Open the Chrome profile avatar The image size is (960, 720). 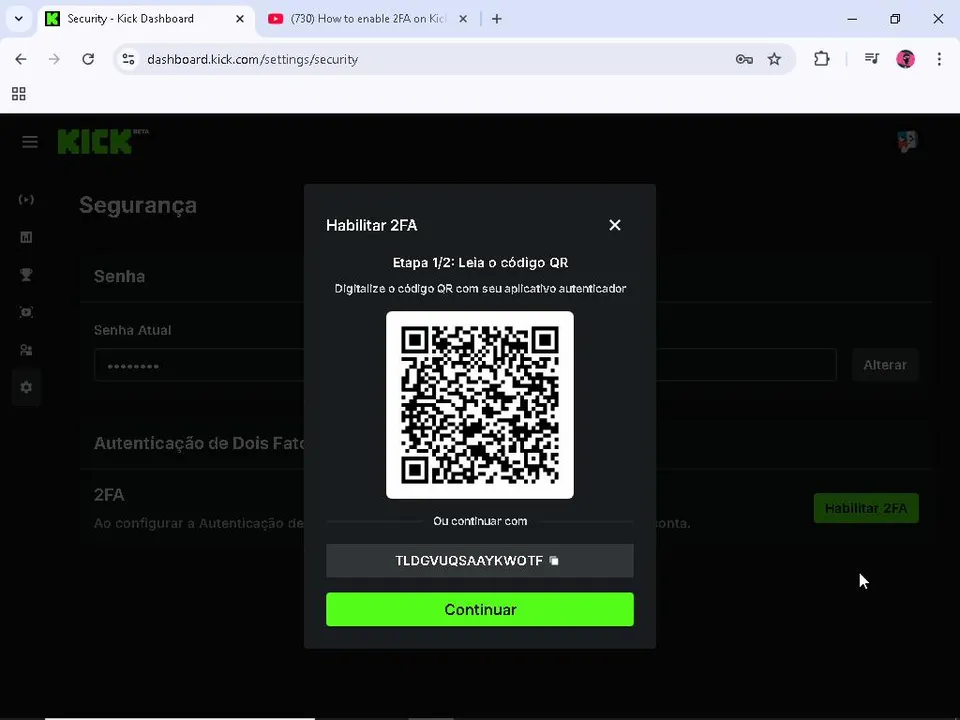[x=906, y=59]
